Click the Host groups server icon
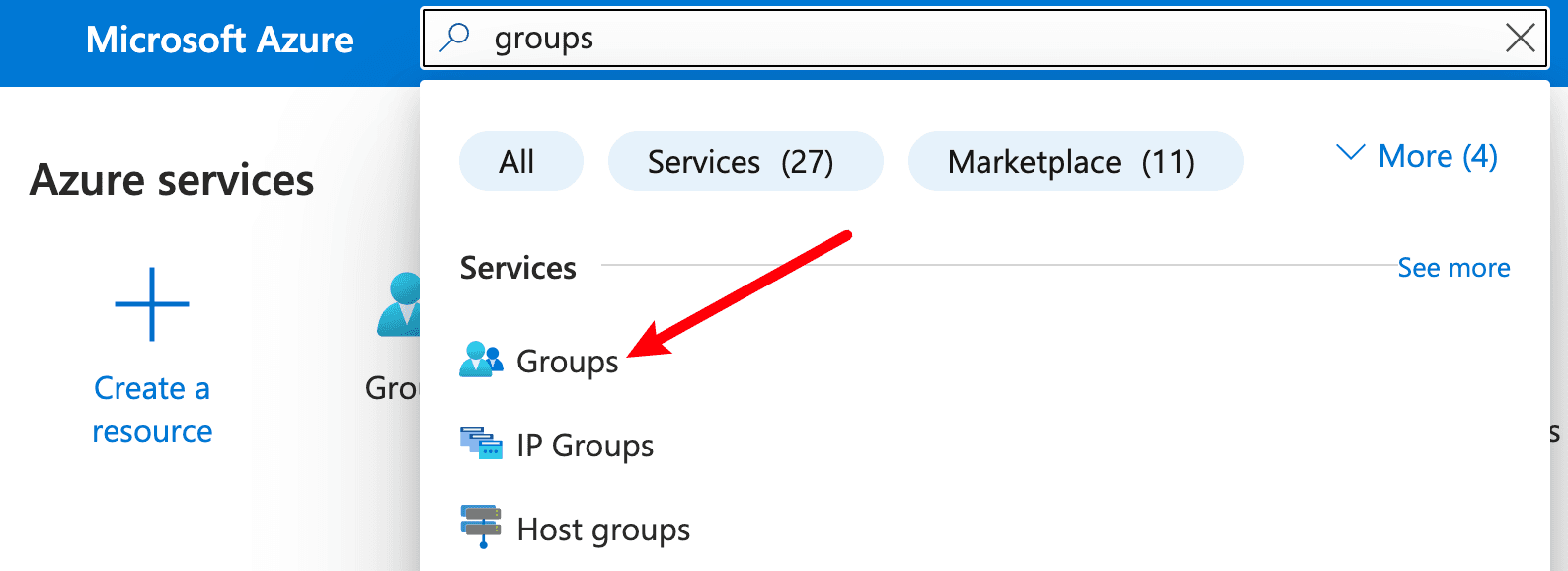The height and width of the screenshot is (571, 1568). (x=481, y=527)
